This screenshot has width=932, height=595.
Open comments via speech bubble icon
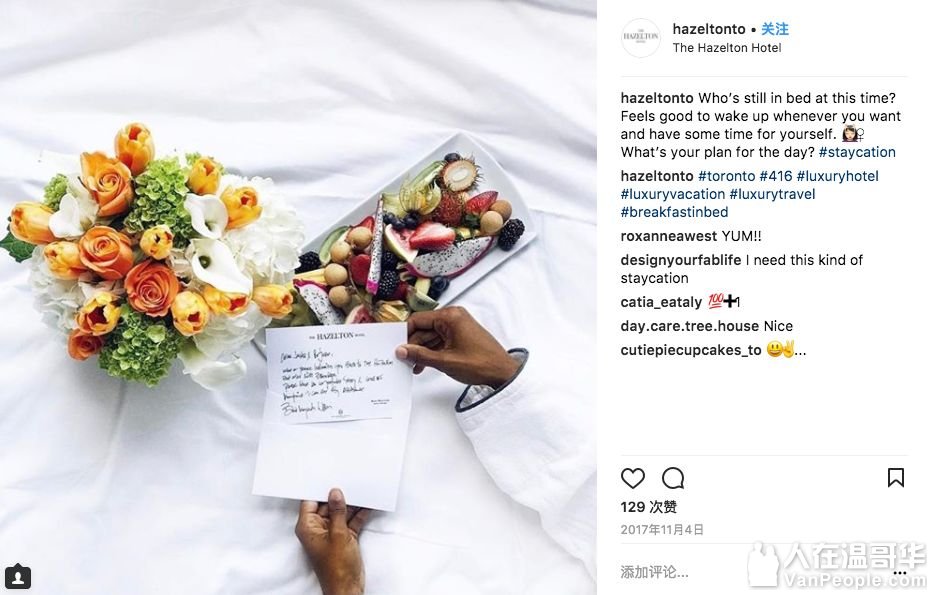point(673,478)
